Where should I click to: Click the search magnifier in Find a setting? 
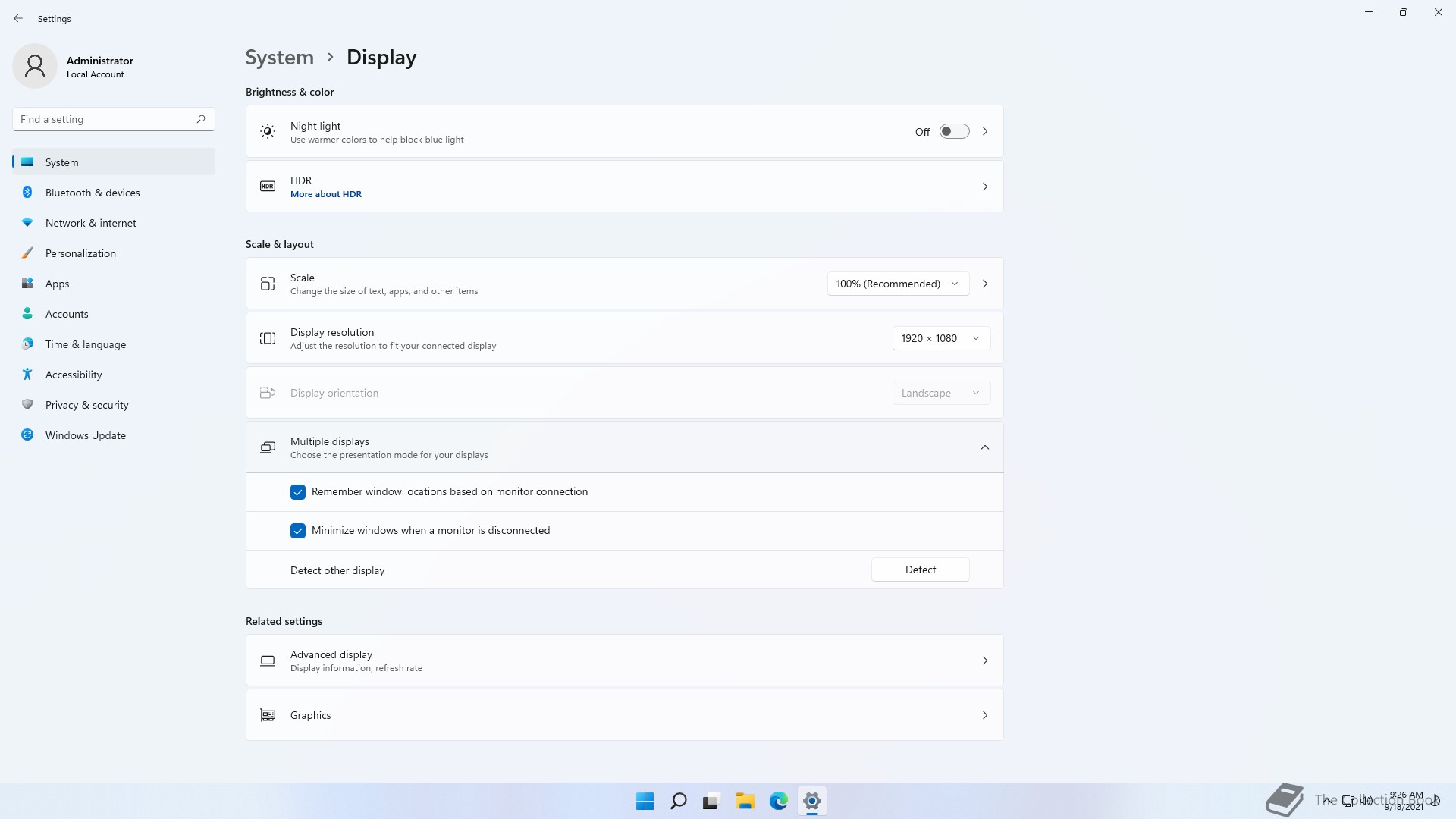[201, 119]
